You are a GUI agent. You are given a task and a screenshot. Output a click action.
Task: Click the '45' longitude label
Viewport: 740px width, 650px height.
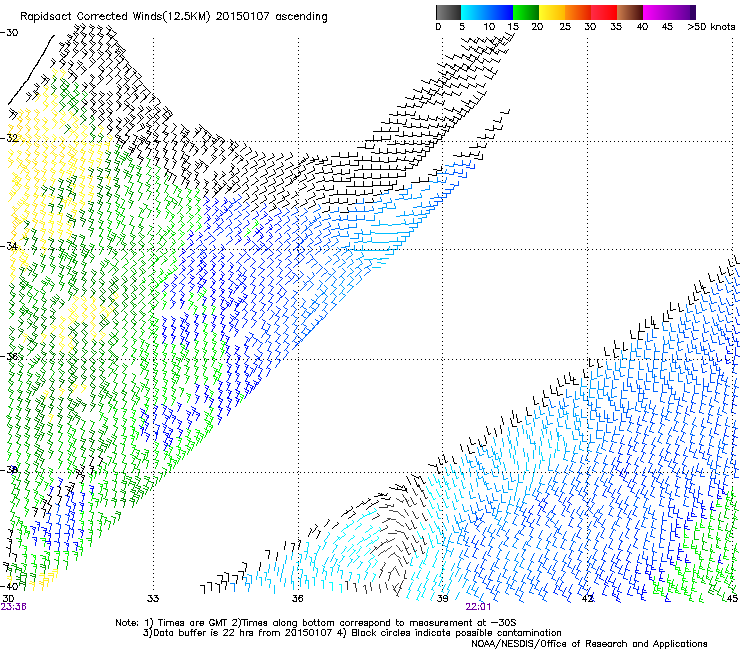(x=732, y=599)
